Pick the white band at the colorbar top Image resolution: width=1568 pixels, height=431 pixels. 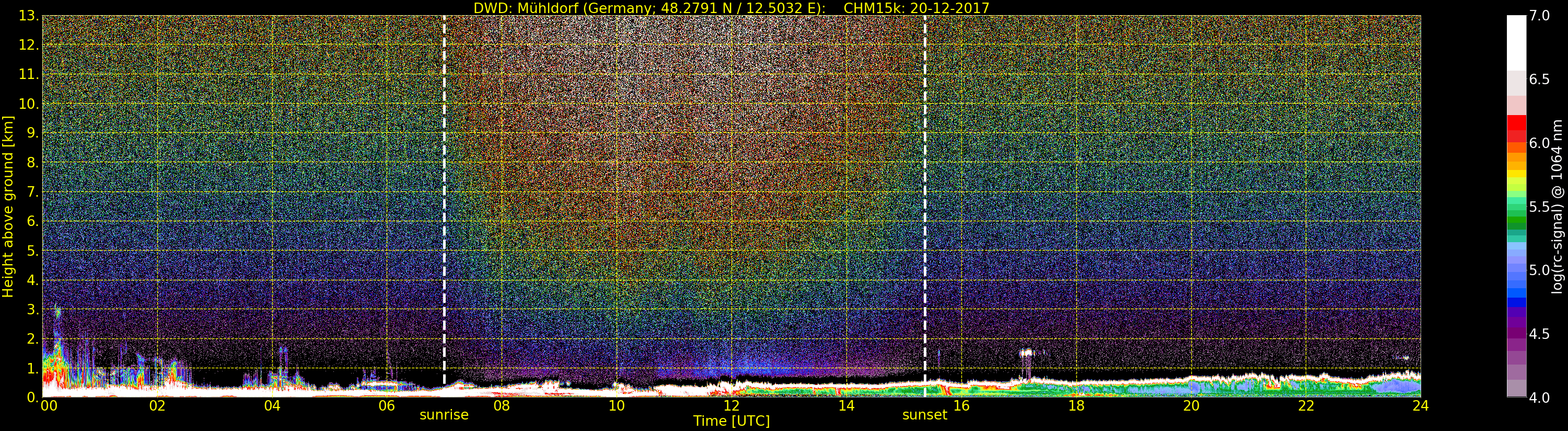pyautogui.click(x=1516, y=43)
